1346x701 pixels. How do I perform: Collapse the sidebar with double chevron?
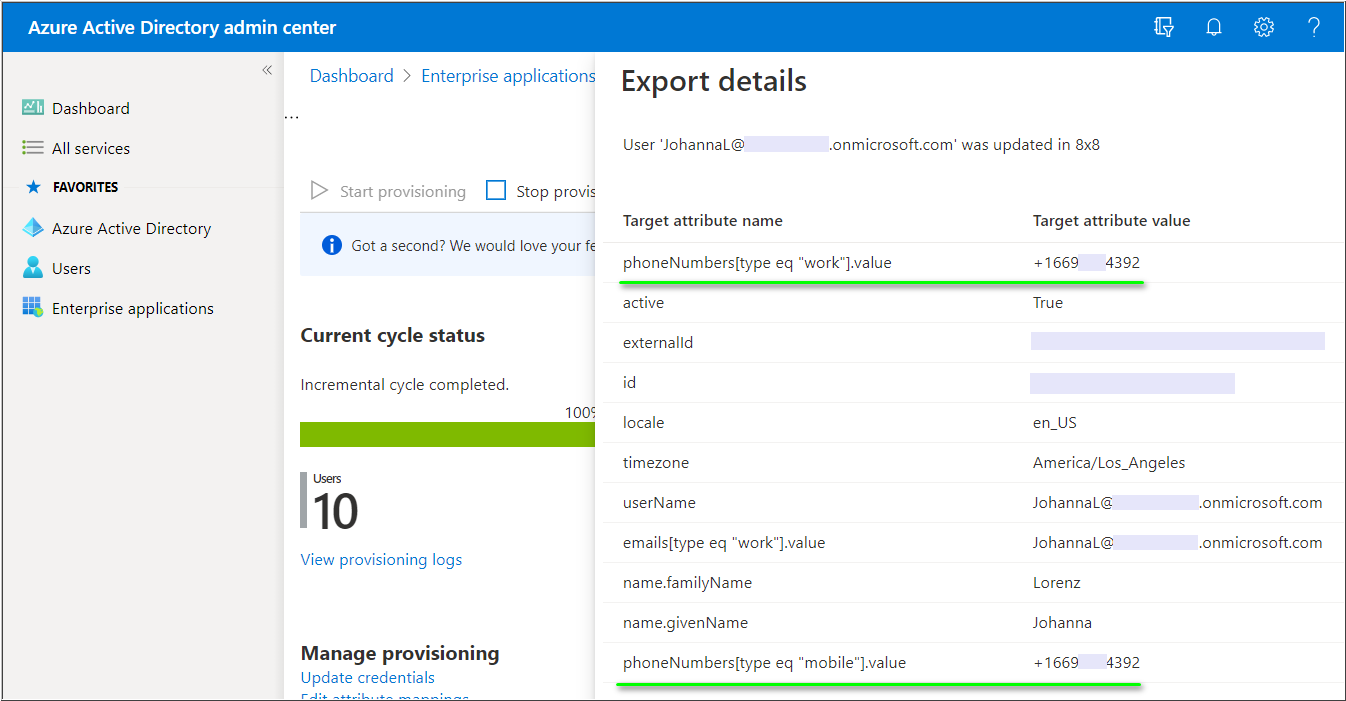267,70
